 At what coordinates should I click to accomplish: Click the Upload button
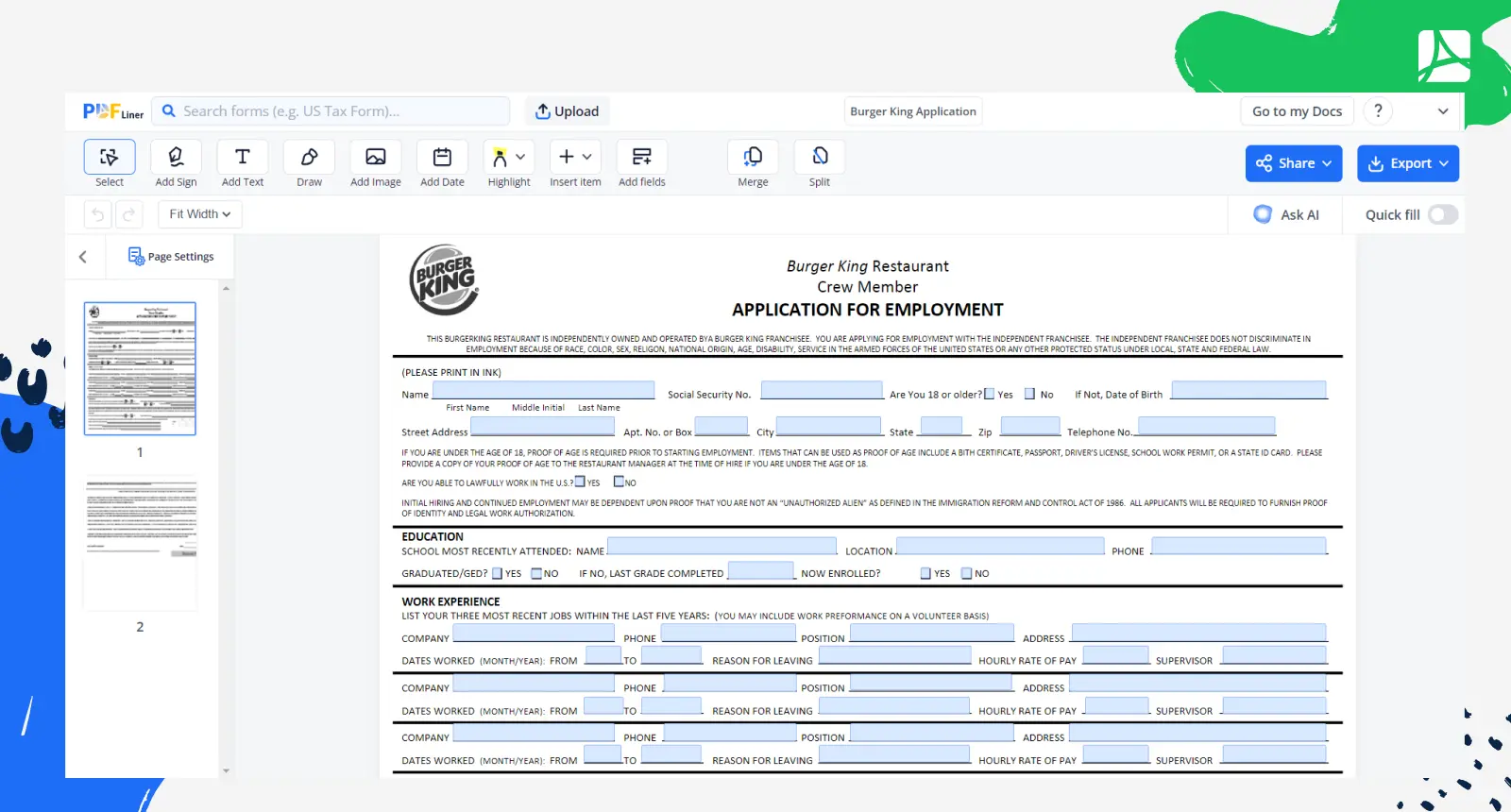(x=568, y=111)
